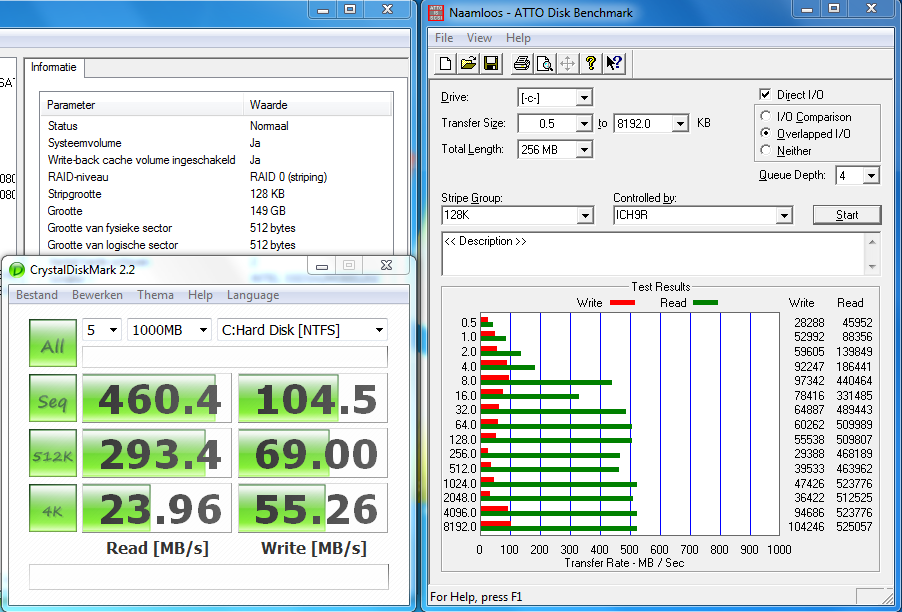Image resolution: width=902 pixels, height=612 pixels.
Task: Open the Language menu in CrystalDiskMark
Action: [253, 295]
